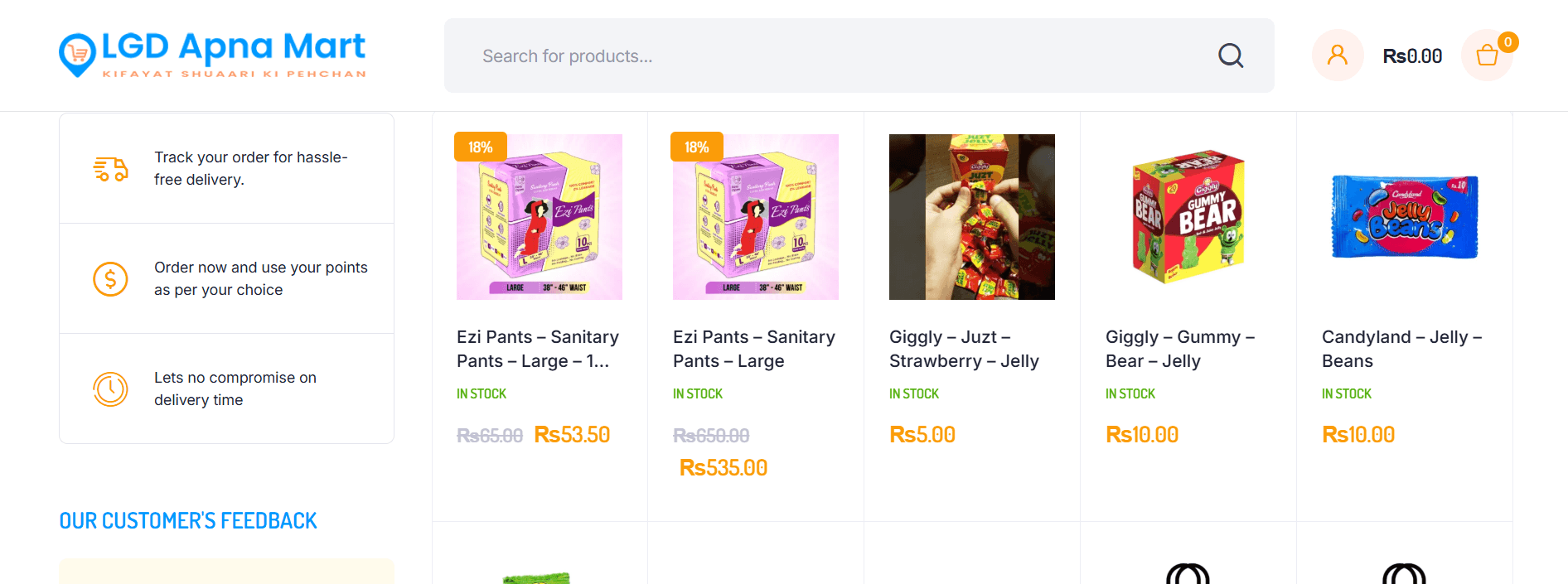Open Giggly Gummy Bear Jelly product link

[1179, 349]
